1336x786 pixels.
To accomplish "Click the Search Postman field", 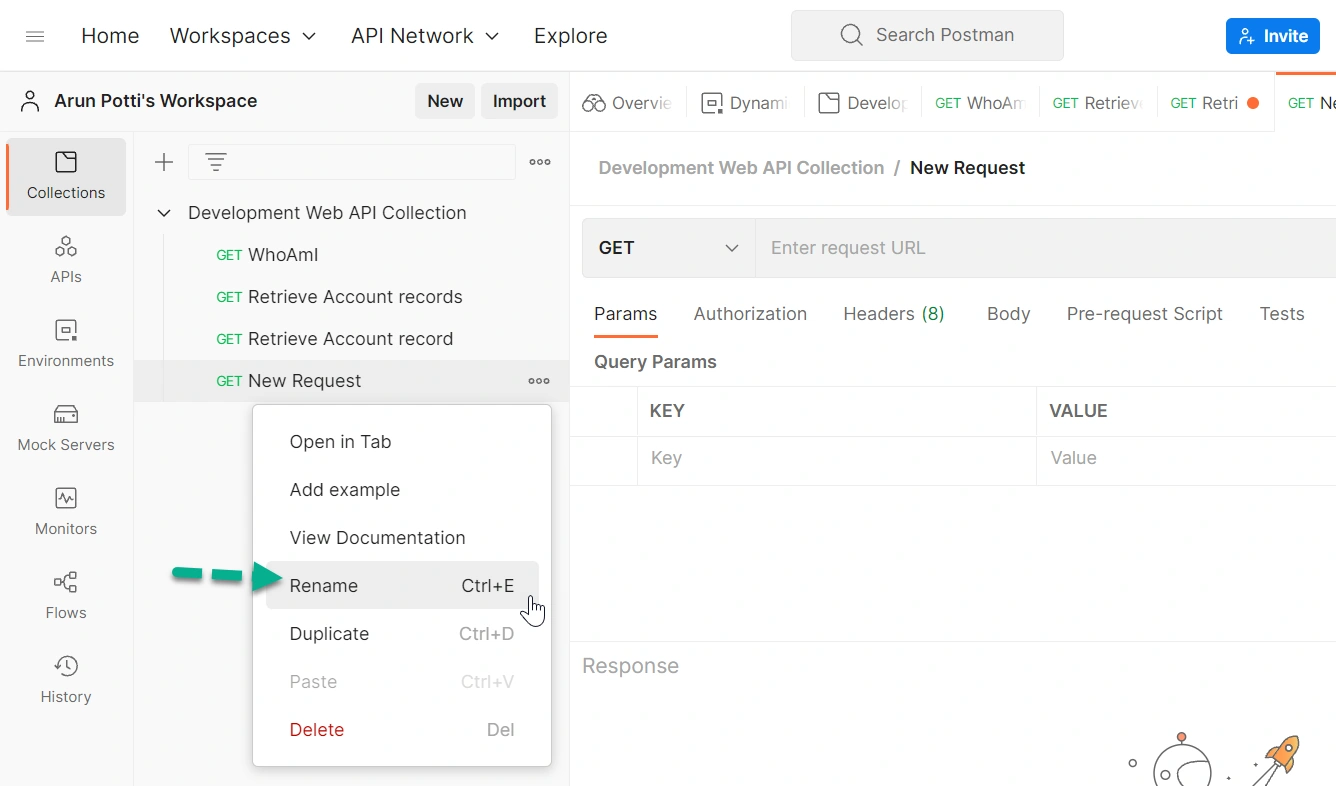I will tap(927, 35).
